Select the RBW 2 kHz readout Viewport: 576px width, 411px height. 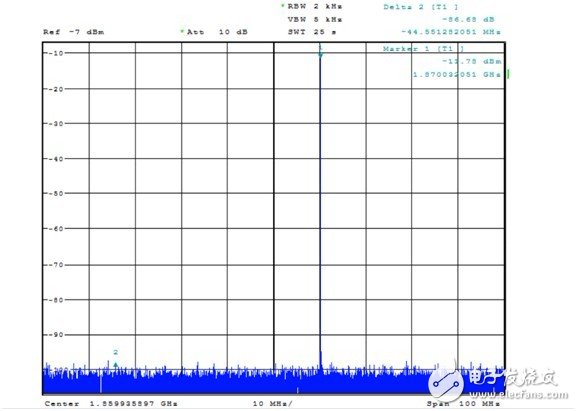[314, 6]
